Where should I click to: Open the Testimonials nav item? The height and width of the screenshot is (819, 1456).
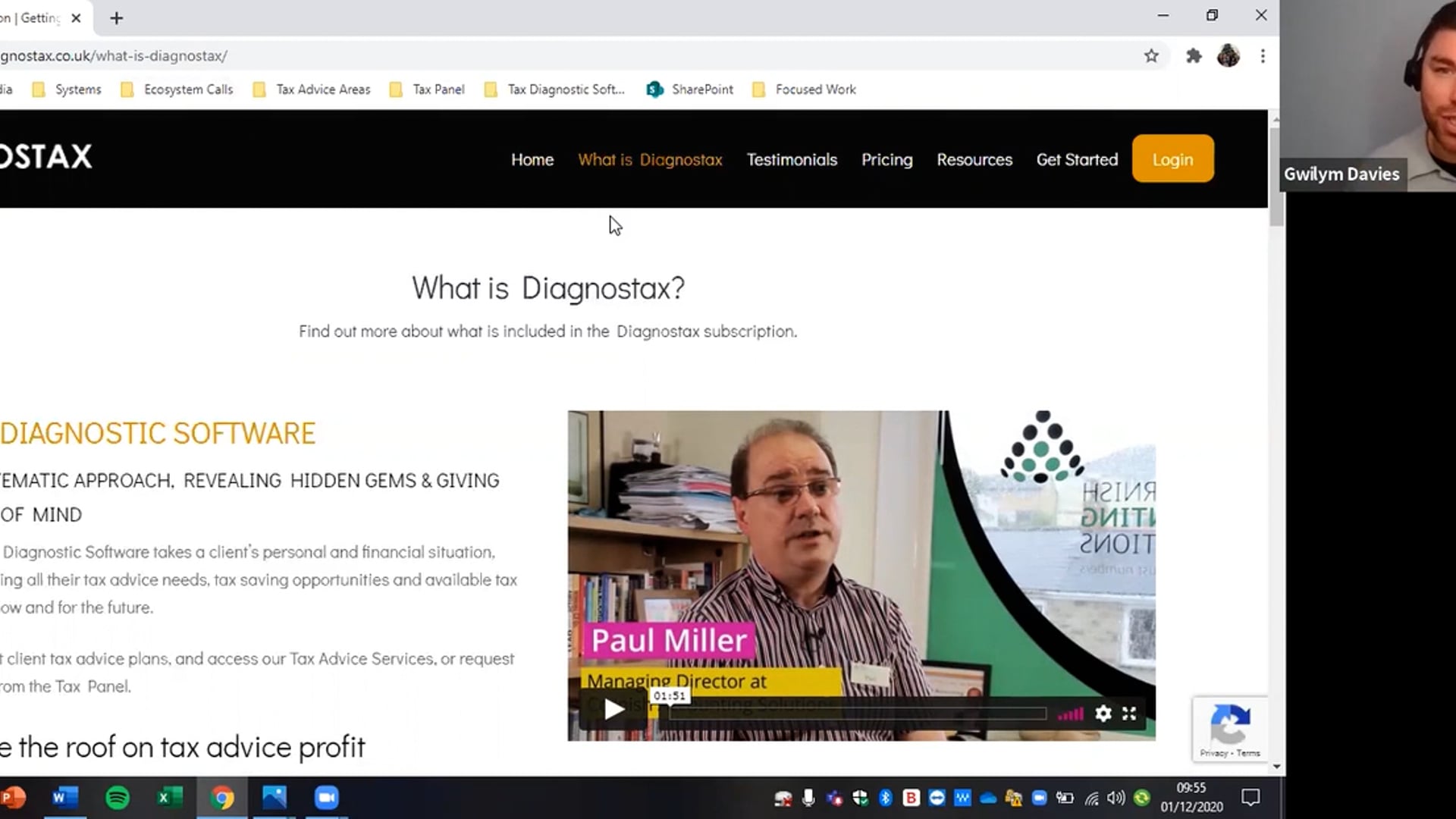792,160
